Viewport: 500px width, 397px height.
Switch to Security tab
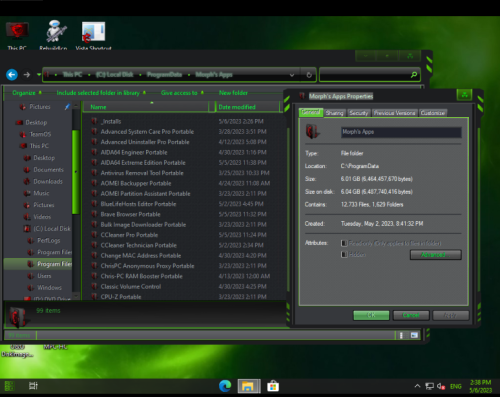tap(359, 113)
